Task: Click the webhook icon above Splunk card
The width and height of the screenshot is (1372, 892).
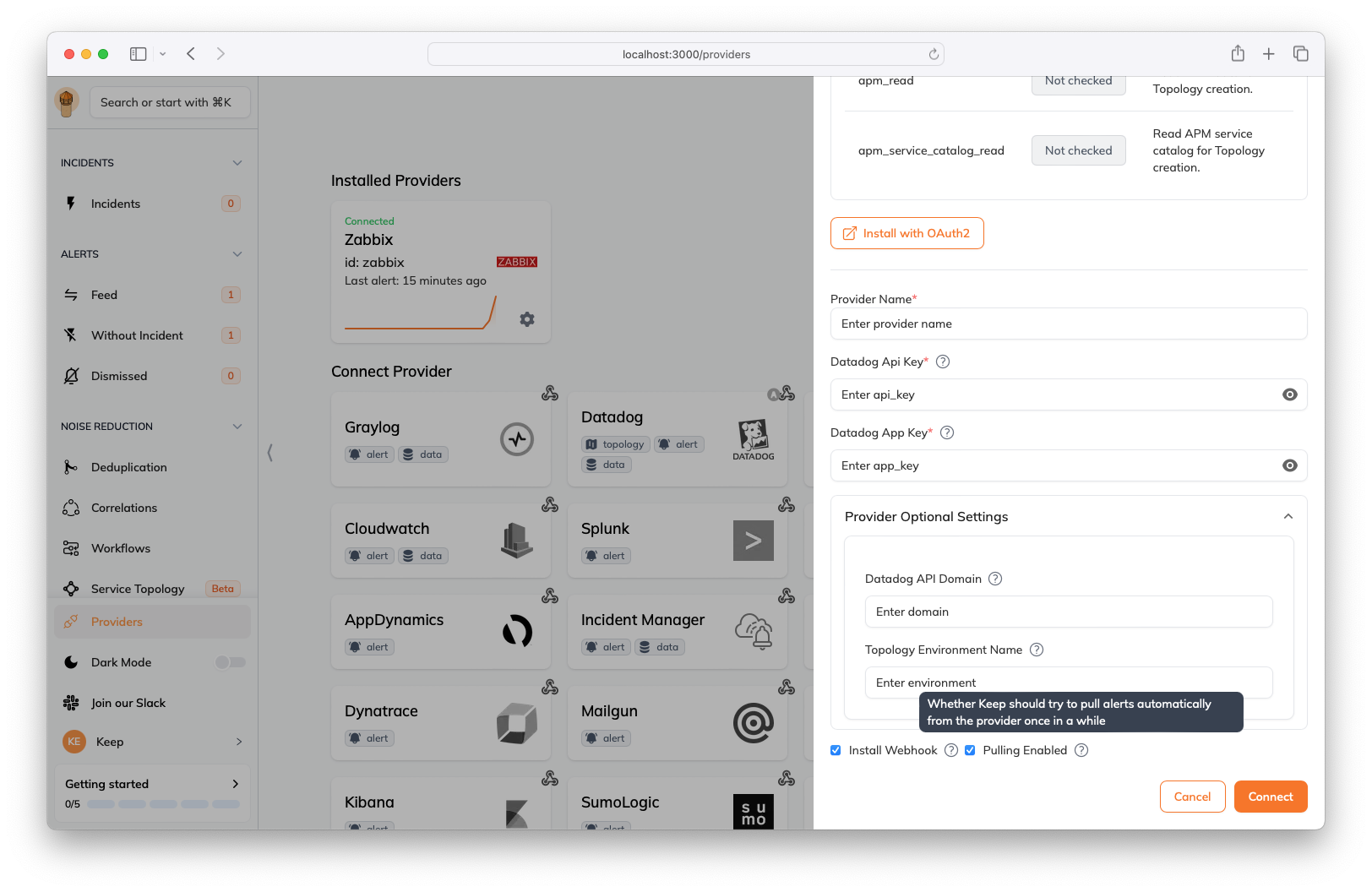Action: point(787,505)
